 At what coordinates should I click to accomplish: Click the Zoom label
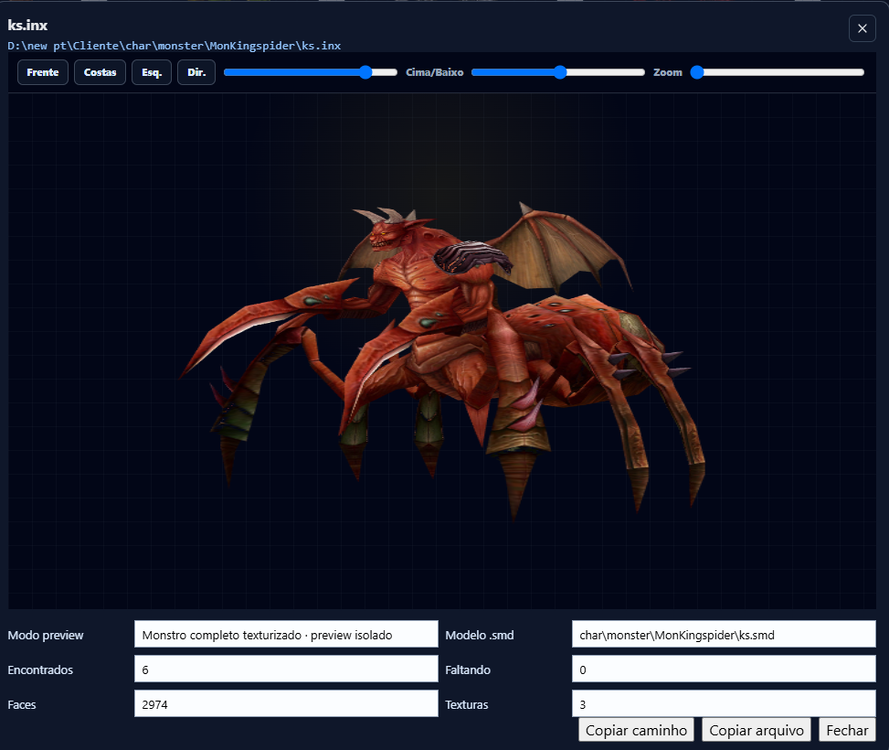tap(667, 72)
